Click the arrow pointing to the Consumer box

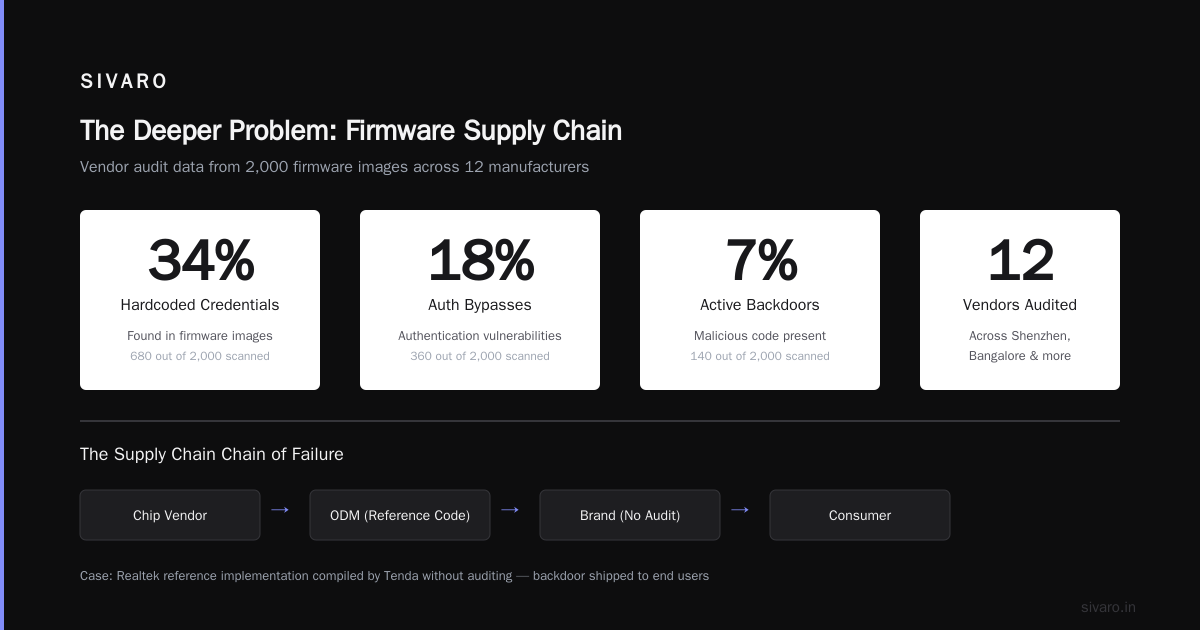pos(740,510)
